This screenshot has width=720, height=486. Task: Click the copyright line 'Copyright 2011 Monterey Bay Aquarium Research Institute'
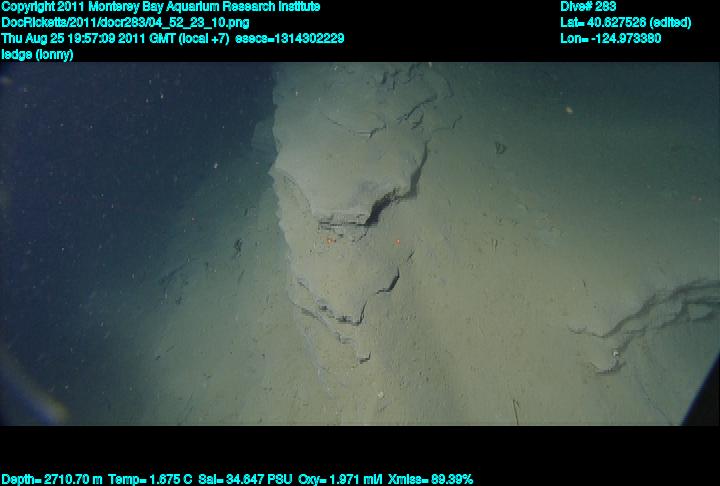coord(161,7)
